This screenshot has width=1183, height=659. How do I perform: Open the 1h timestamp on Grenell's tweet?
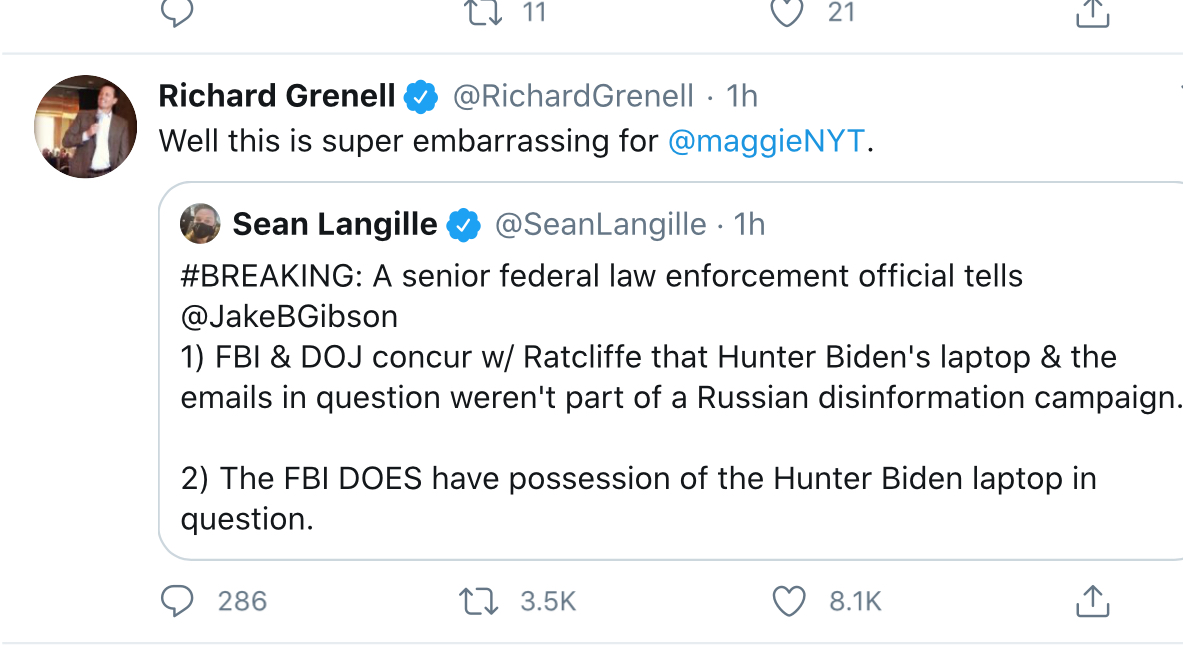click(x=742, y=96)
